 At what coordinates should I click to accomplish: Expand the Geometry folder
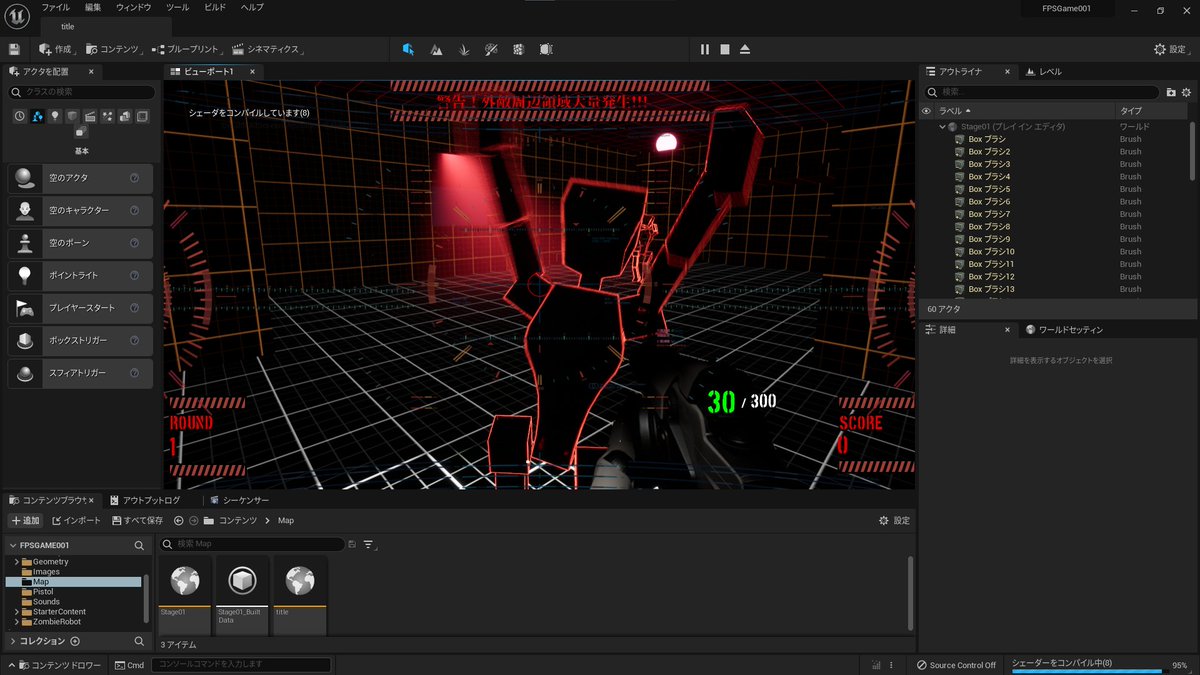pyautogui.click(x=15, y=562)
